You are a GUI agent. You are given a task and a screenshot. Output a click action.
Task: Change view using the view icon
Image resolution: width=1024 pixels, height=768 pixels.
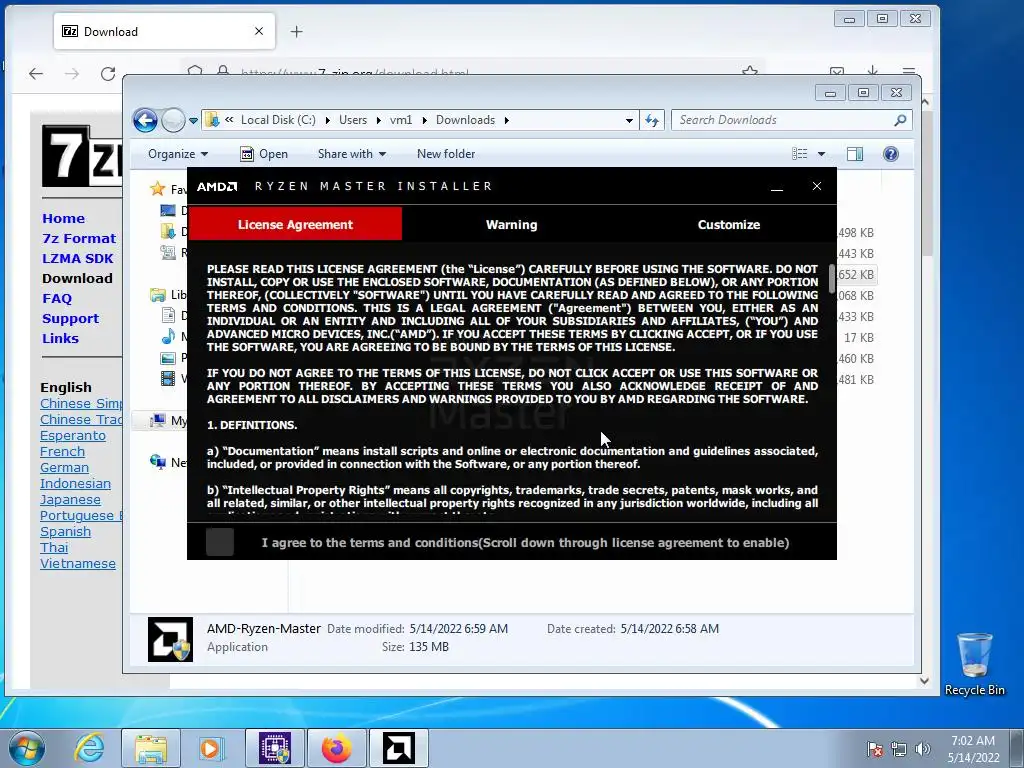click(799, 154)
